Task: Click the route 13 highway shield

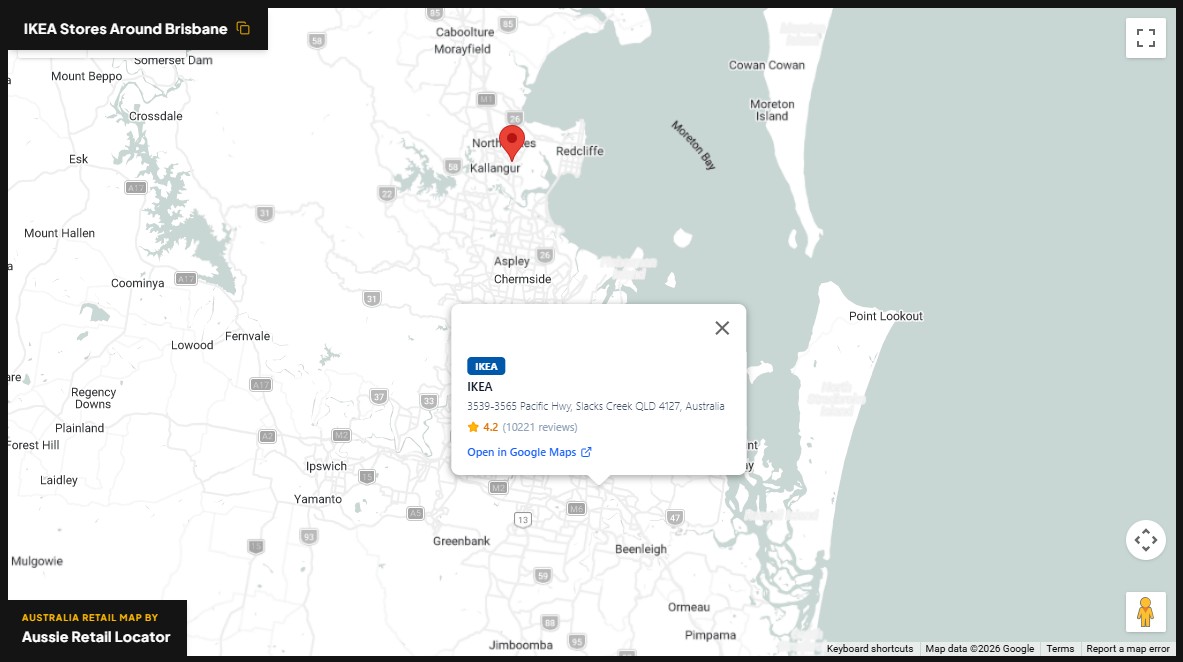Action: [x=523, y=519]
